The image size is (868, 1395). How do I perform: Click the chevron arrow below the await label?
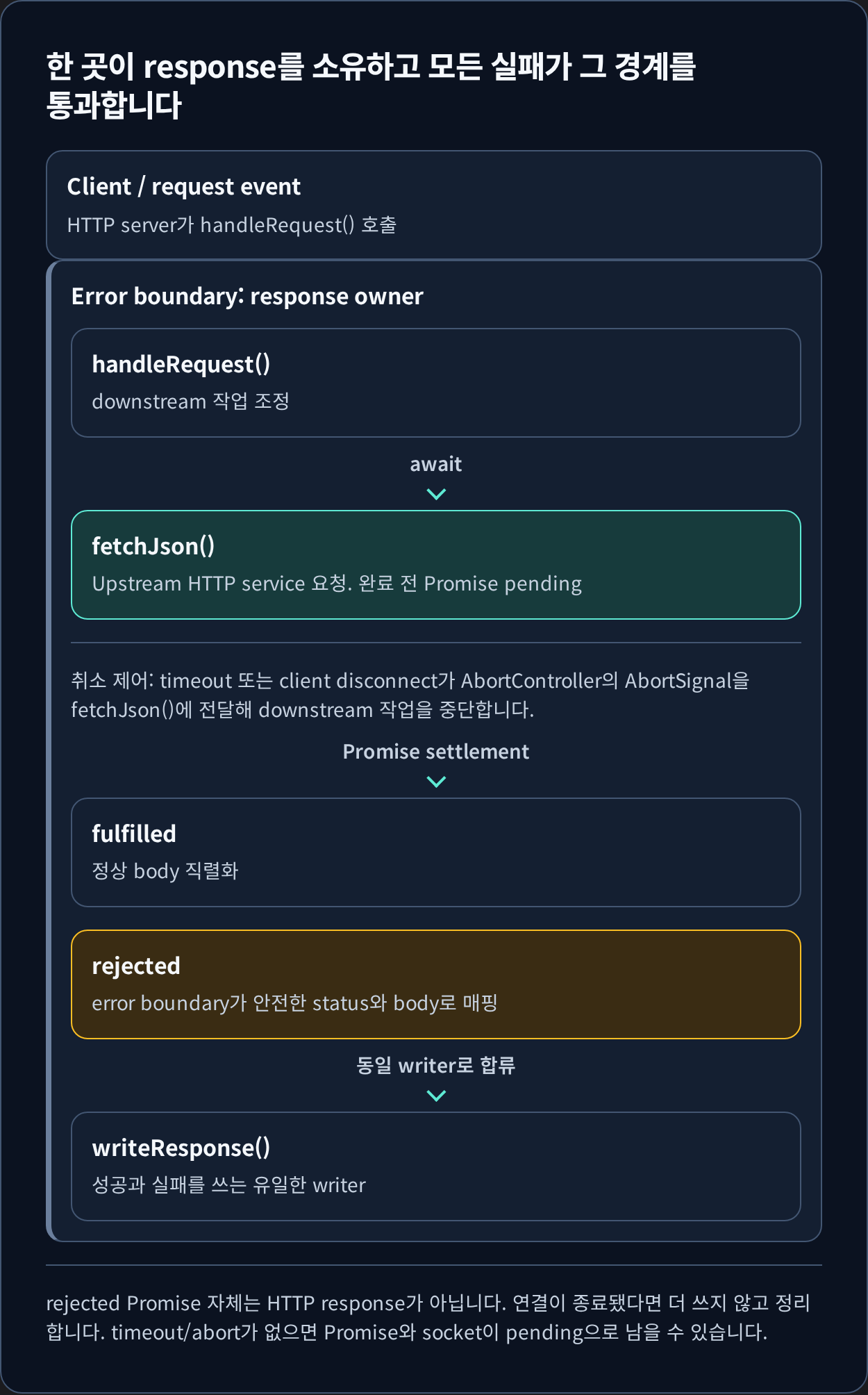(435, 494)
